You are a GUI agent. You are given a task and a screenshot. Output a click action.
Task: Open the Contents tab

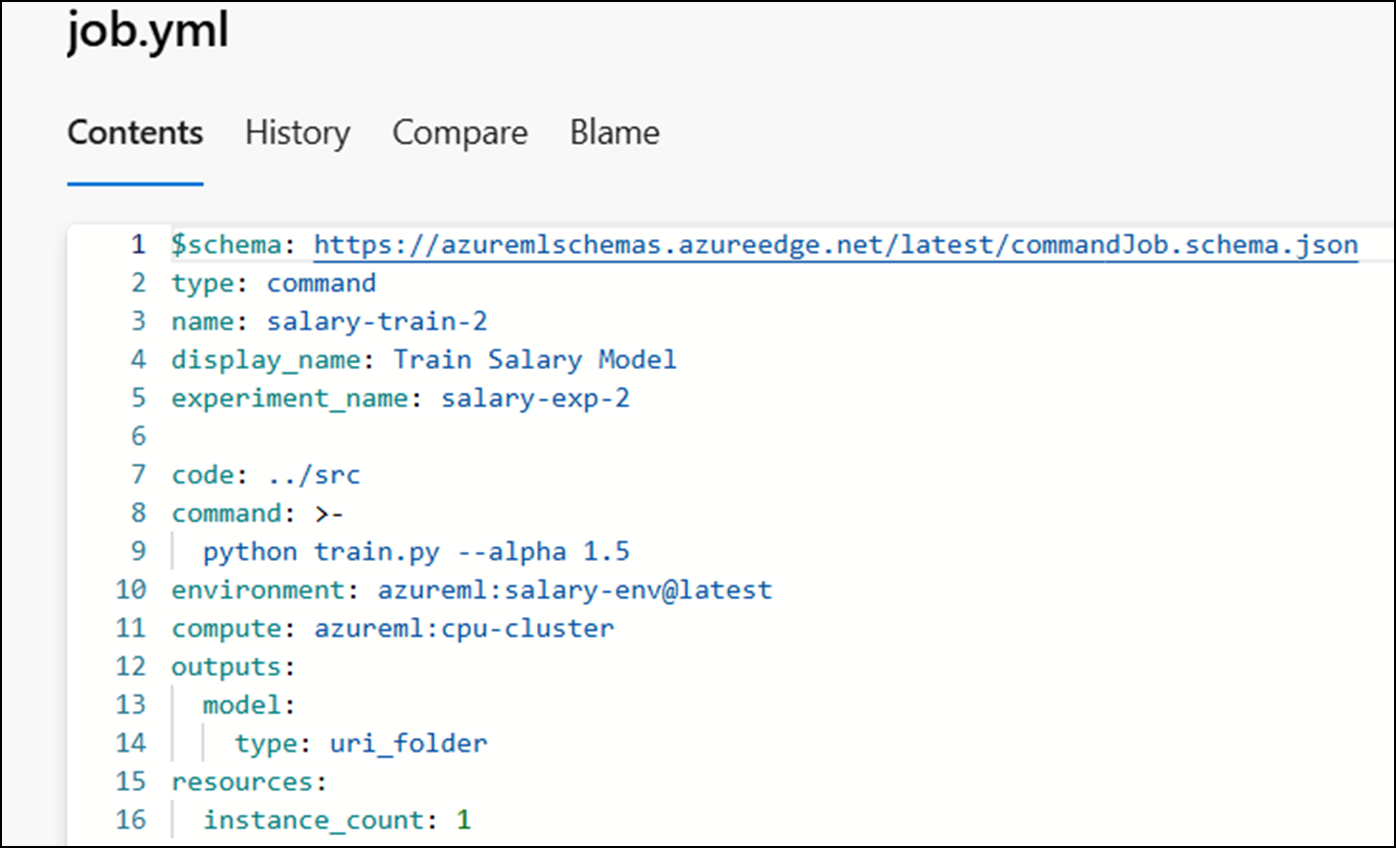coord(135,133)
